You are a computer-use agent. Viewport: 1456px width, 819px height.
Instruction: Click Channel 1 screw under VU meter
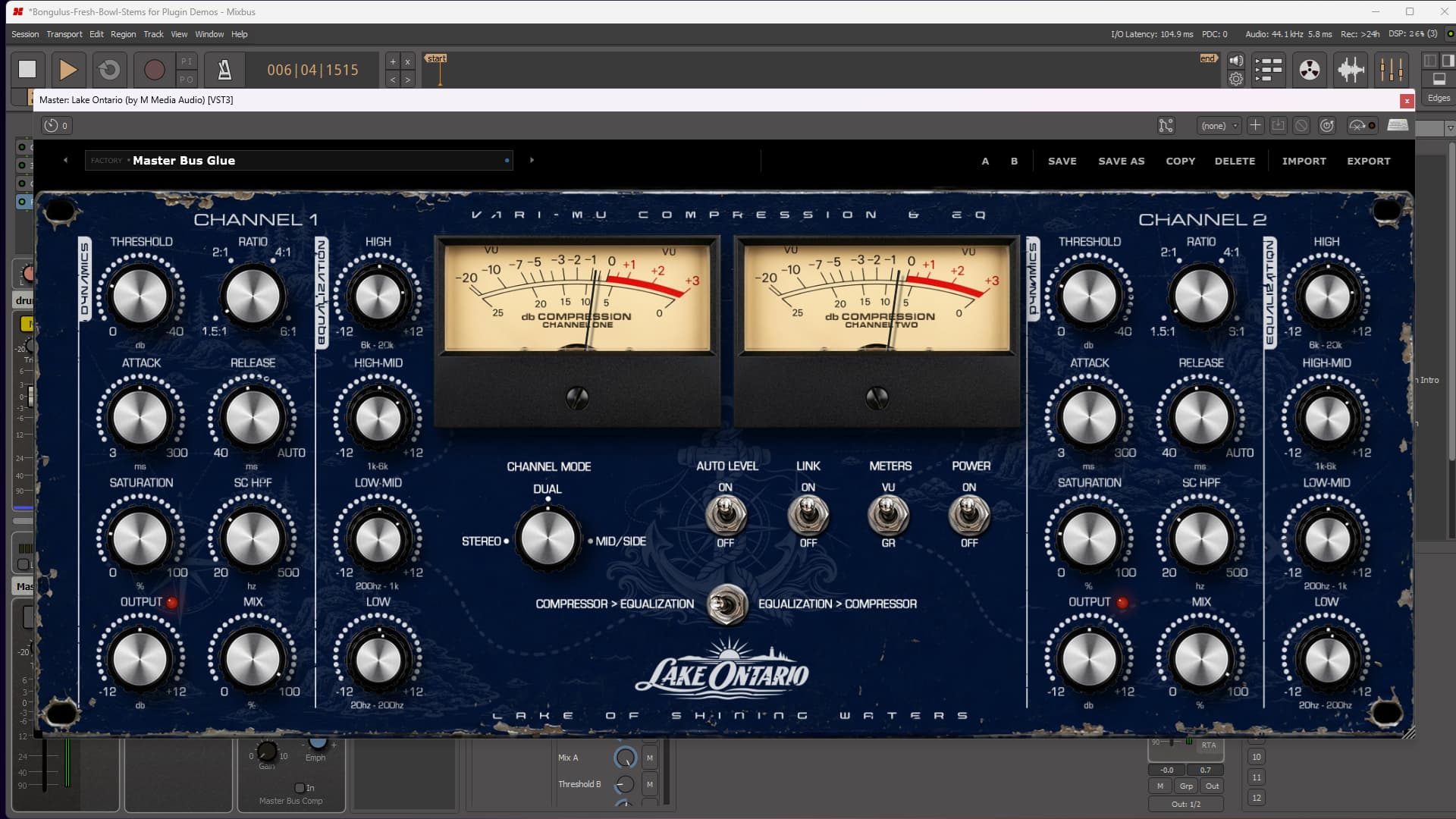pos(577,398)
